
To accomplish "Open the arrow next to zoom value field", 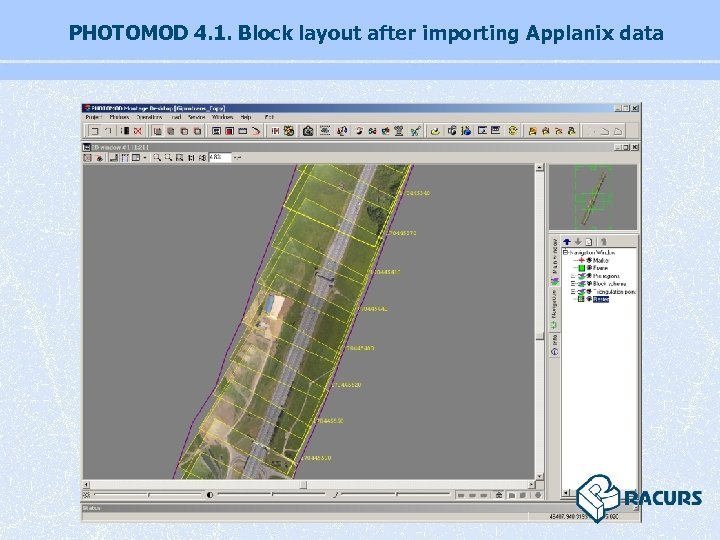I will pos(237,158).
